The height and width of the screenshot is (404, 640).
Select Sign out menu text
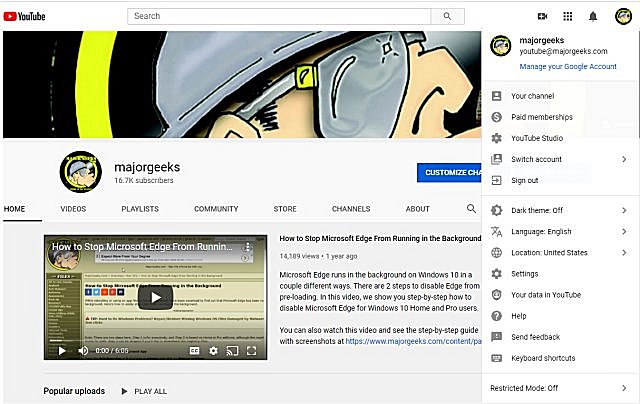(x=524, y=180)
